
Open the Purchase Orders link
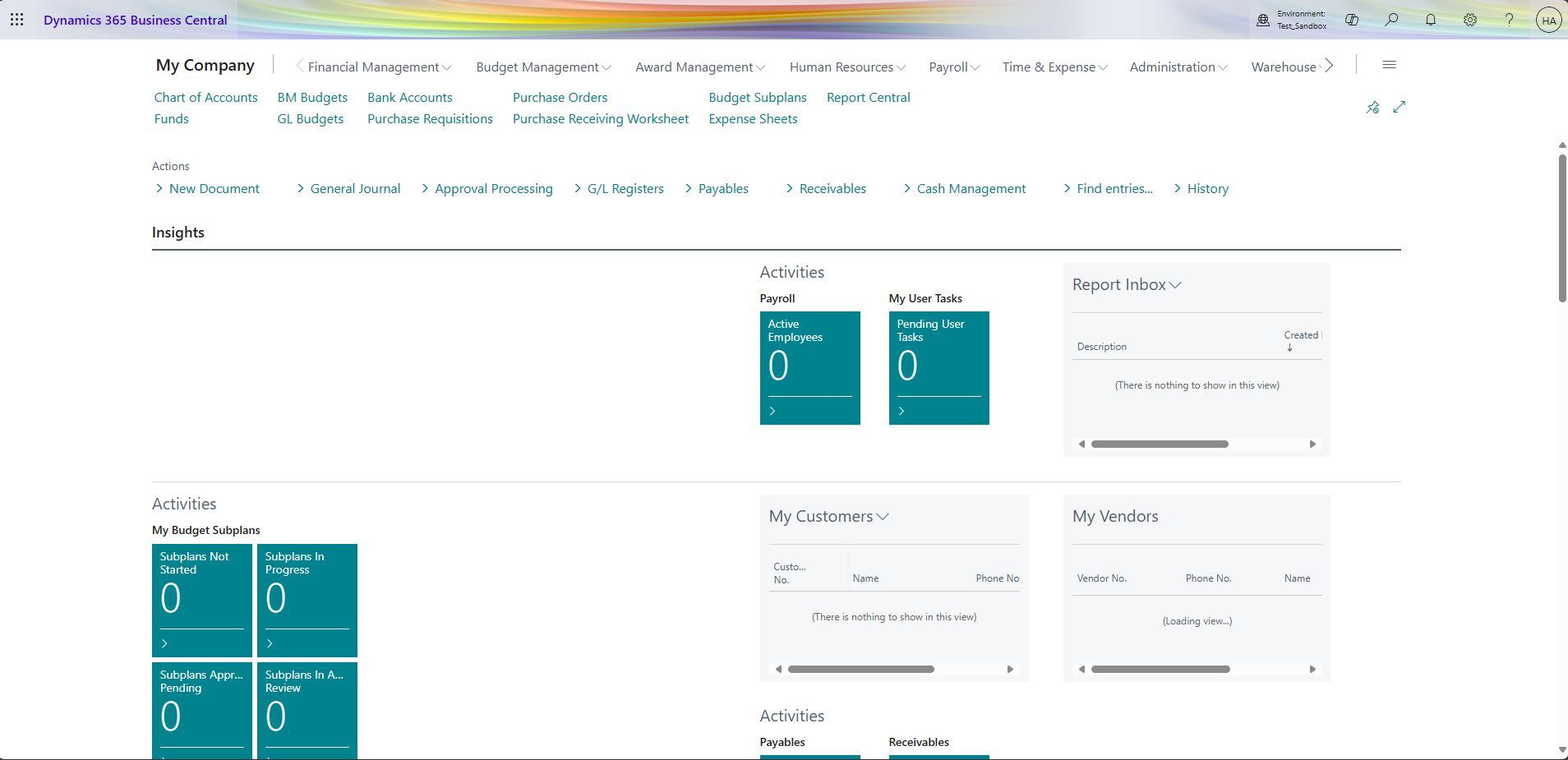pos(560,97)
